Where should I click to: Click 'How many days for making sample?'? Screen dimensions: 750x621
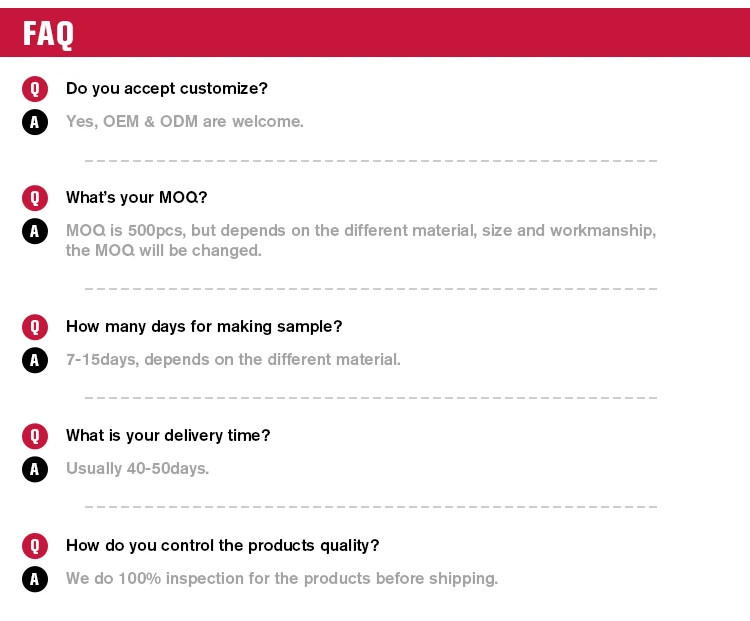pos(204,326)
